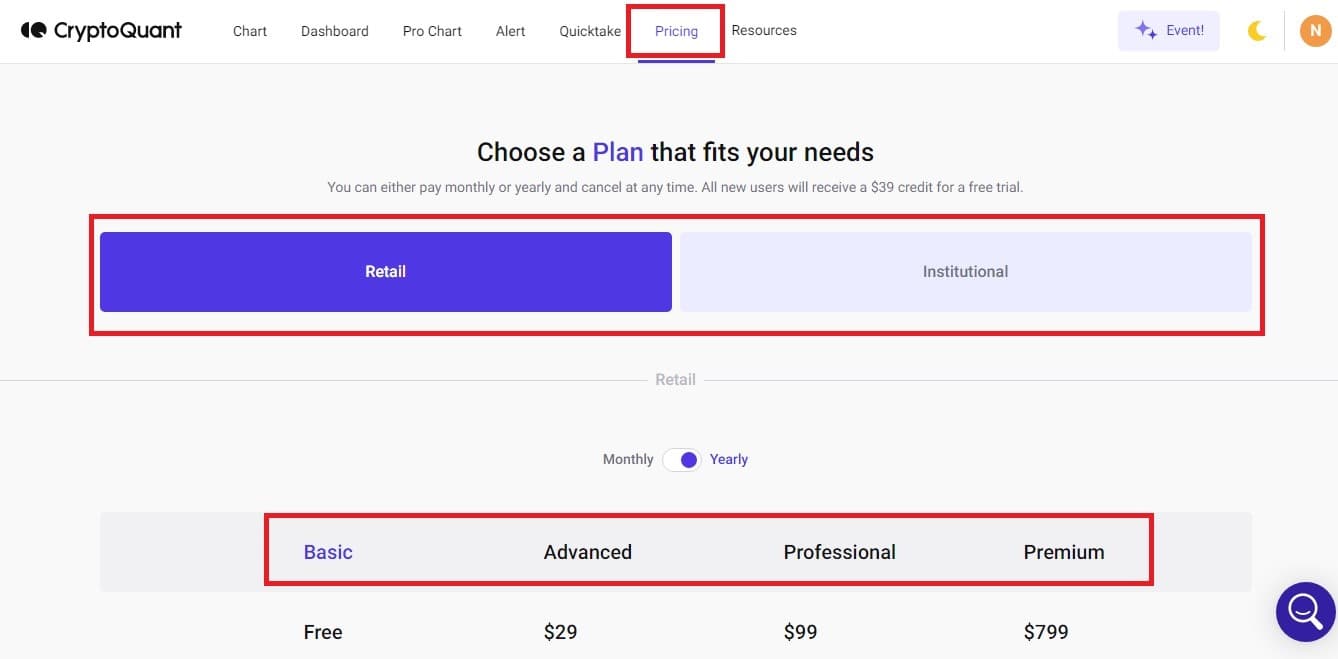Image resolution: width=1338 pixels, height=659 pixels.
Task: Select the Retail plan button
Action: (386, 272)
